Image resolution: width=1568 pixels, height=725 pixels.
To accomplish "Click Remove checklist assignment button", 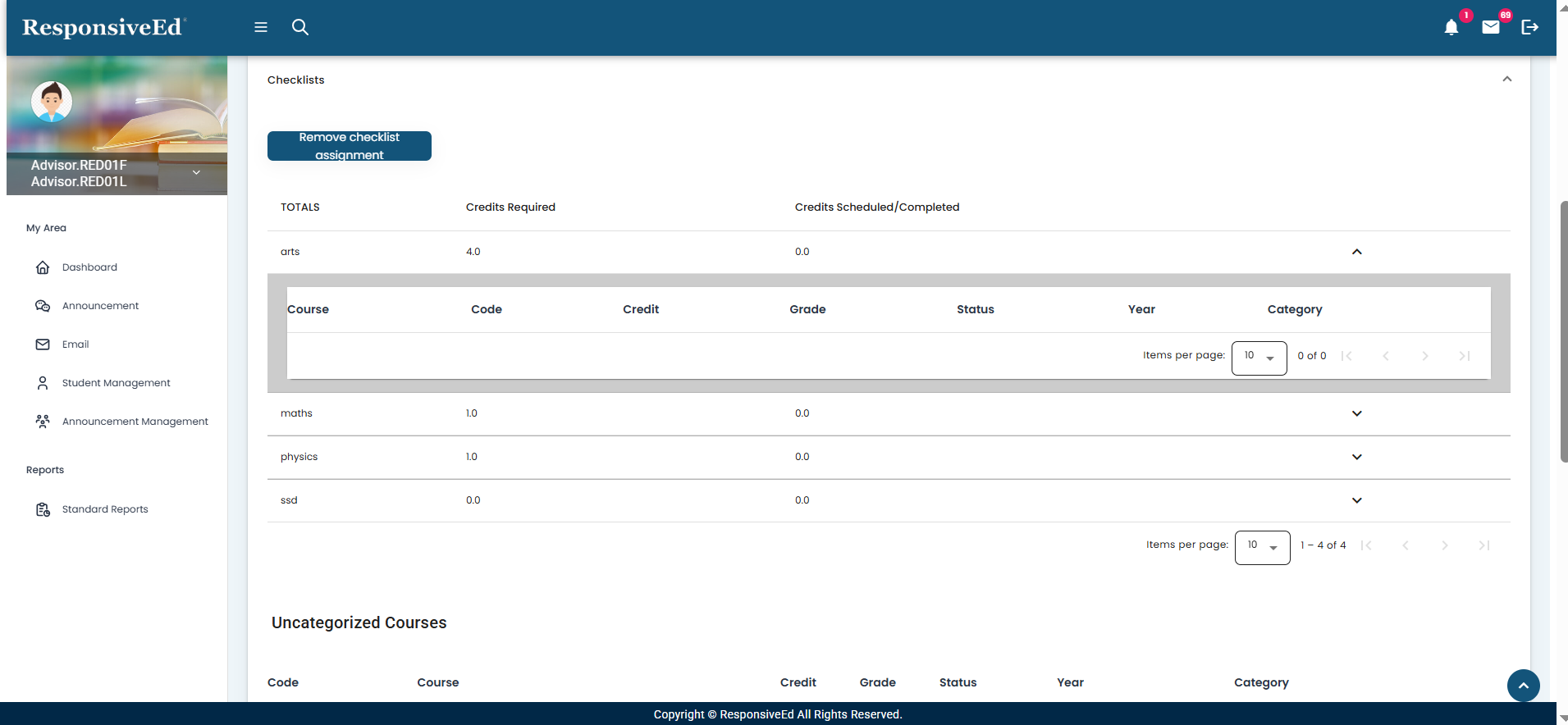I will (x=350, y=146).
